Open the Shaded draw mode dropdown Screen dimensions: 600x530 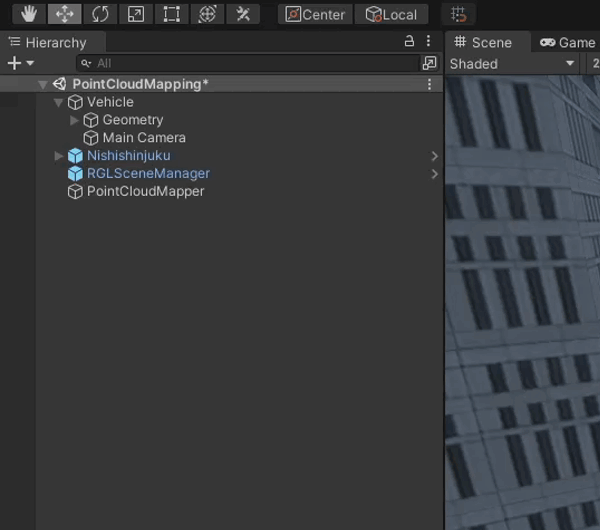(512, 63)
